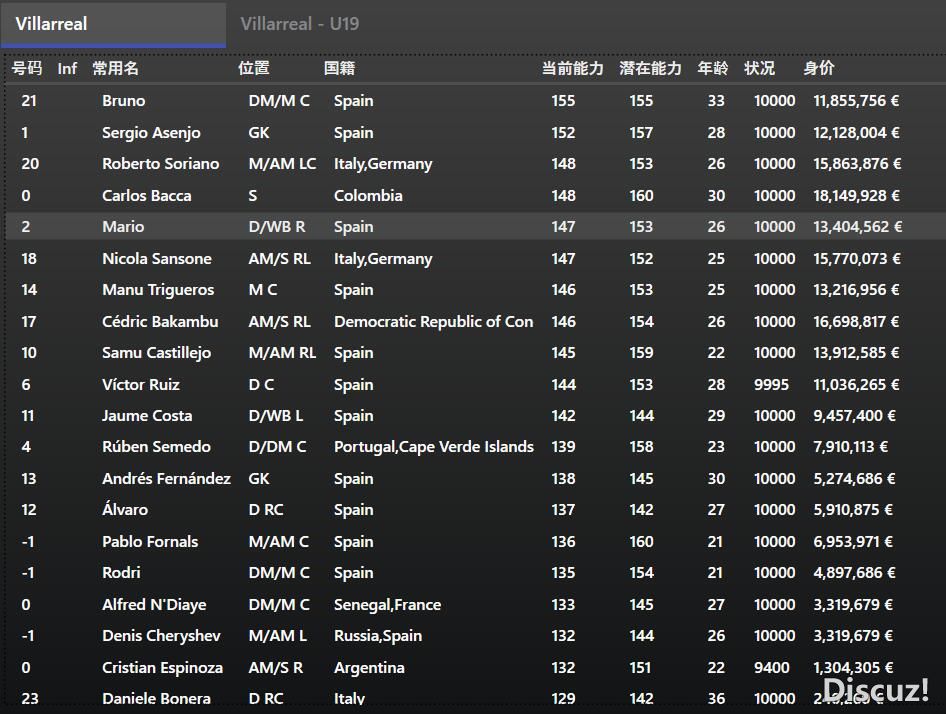Sort by the 常用名 column header
This screenshot has height=714, width=946.
tap(115, 68)
